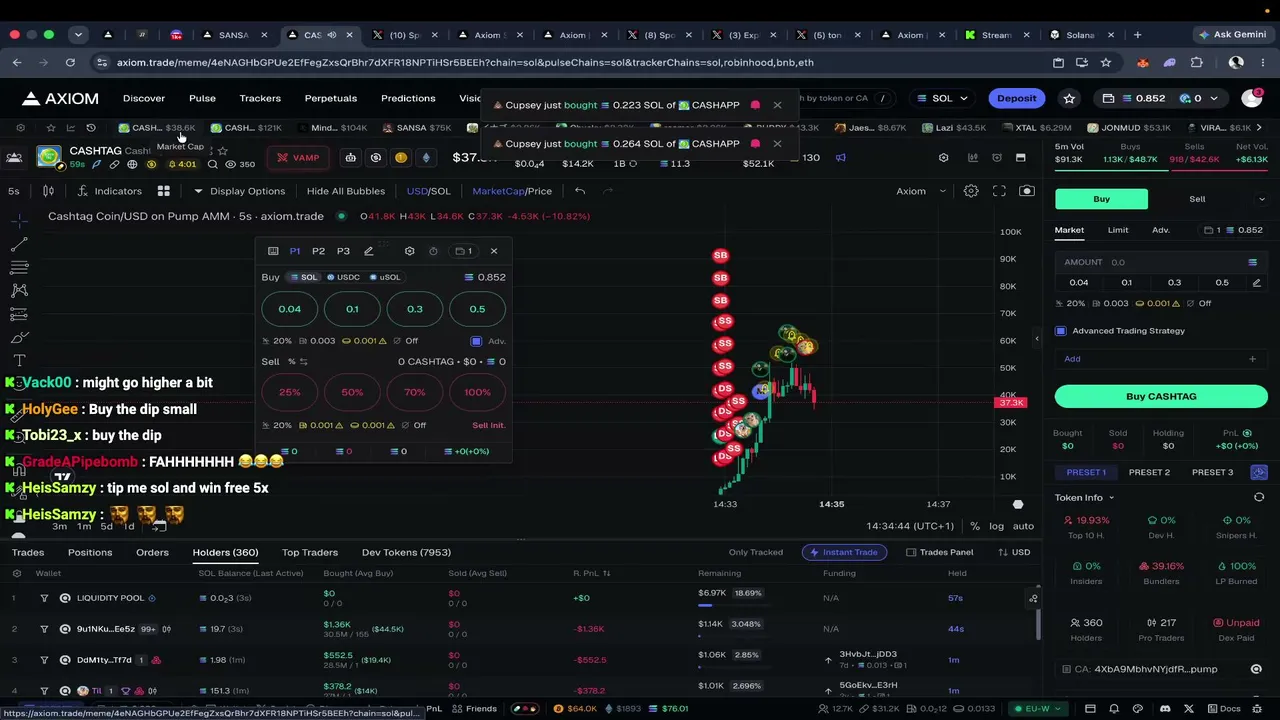Screen dimensions: 1280x720
Task: Select USDC as the buy currency
Action: pyautogui.click(x=343, y=277)
